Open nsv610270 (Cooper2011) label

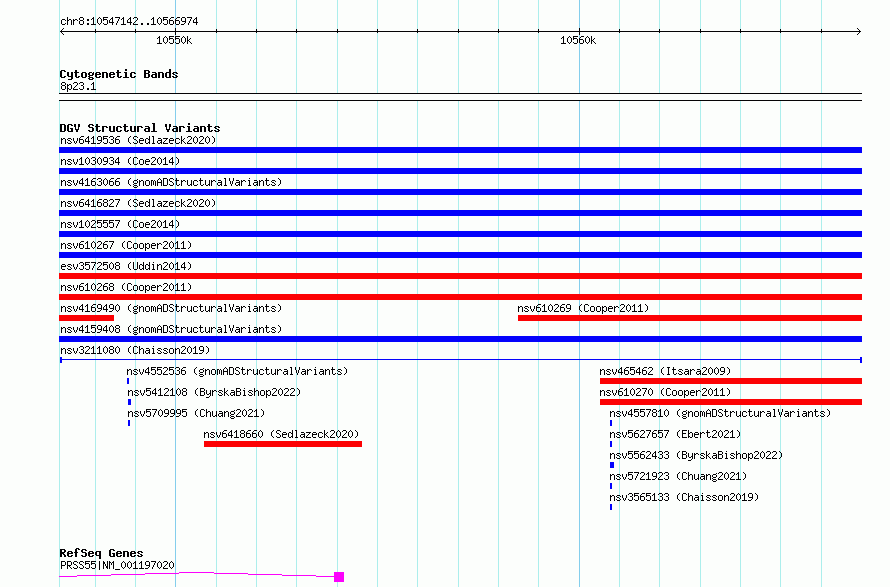pyautogui.click(x=665, y=392)
